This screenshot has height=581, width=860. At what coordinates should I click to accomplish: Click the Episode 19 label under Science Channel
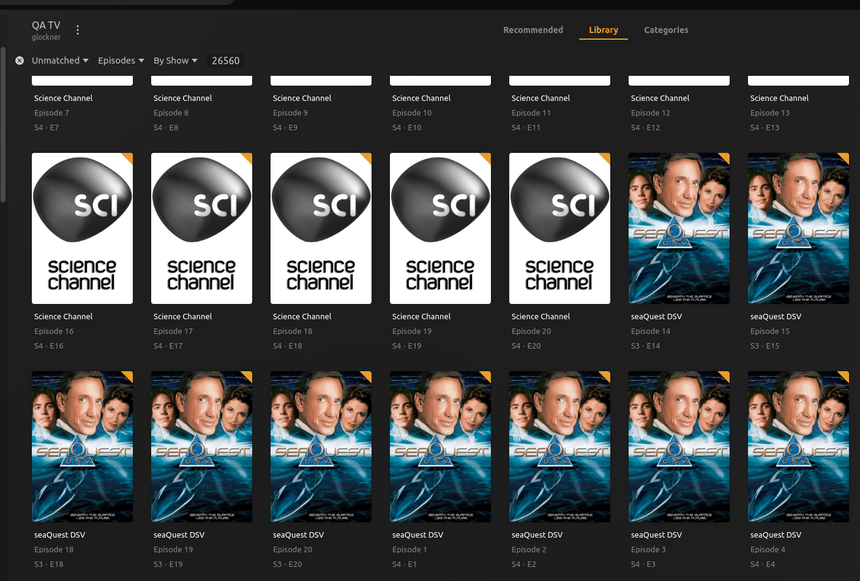(x=412, y=331)
